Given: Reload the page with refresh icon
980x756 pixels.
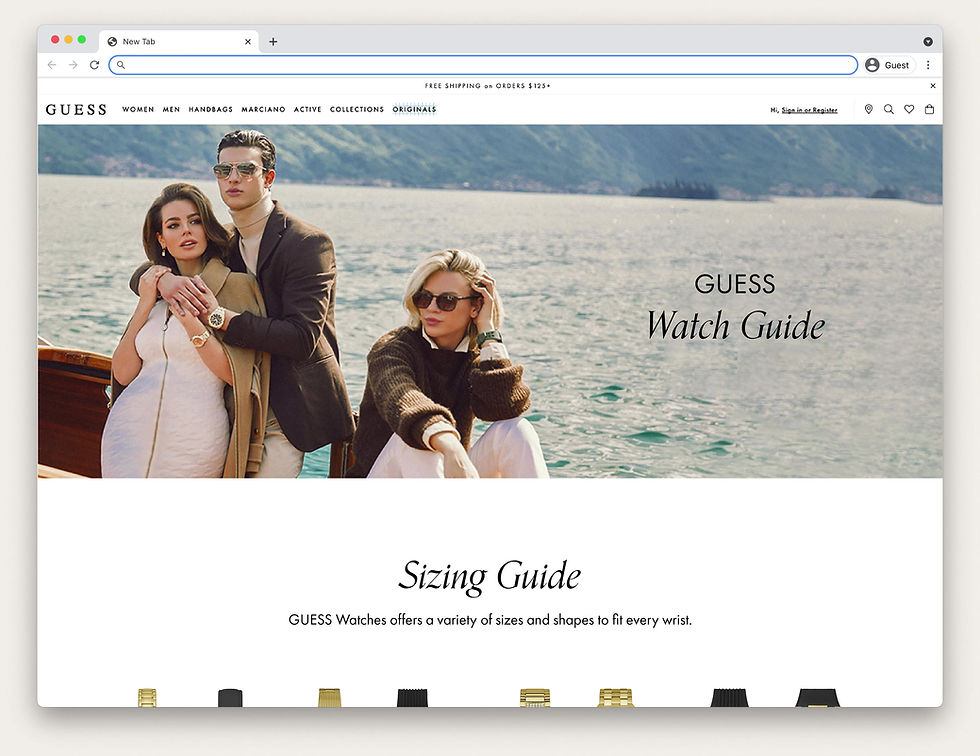Looking at the screenshot, I should [x=94, y=65].
